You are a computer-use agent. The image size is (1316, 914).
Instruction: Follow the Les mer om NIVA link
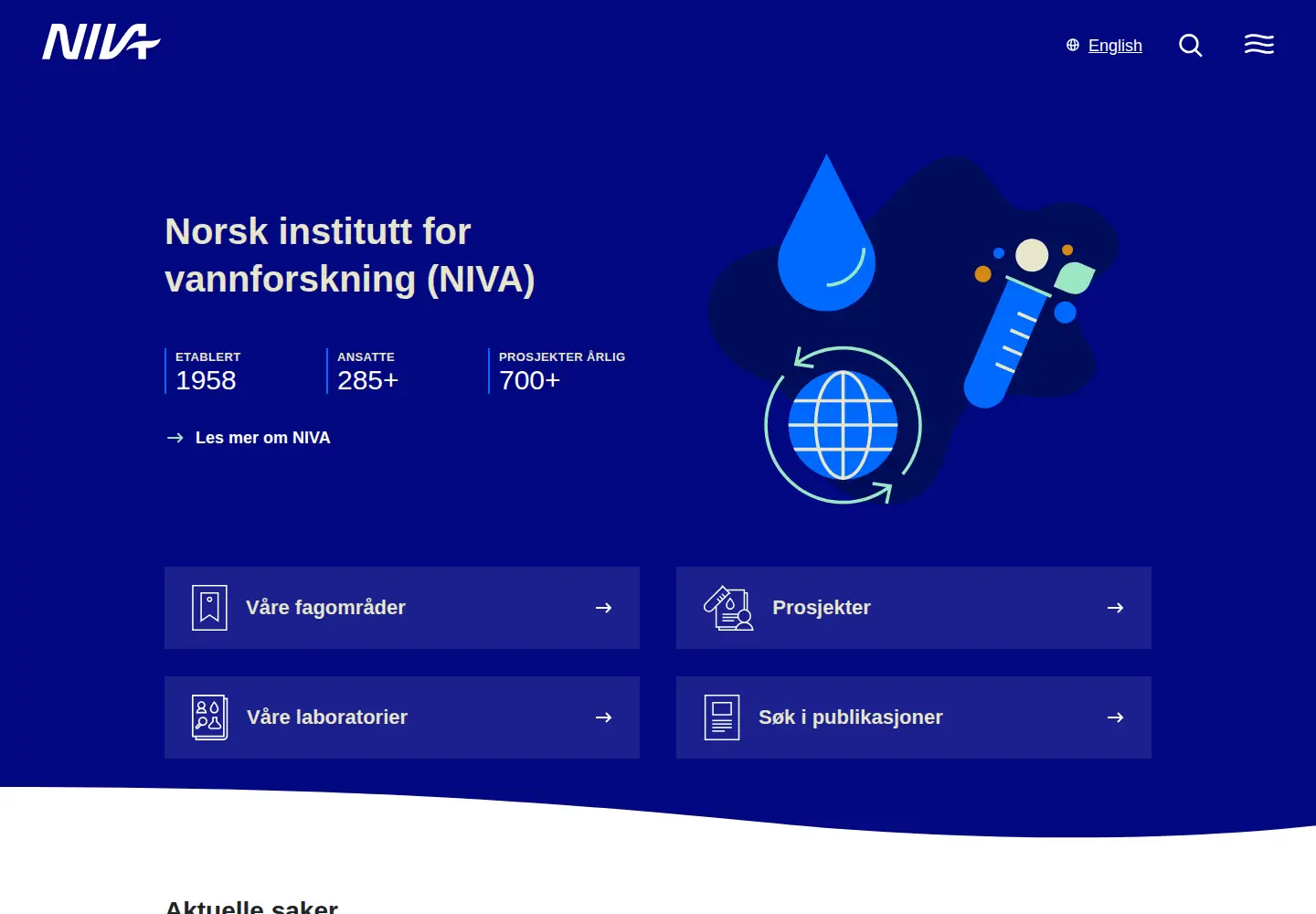249,438
